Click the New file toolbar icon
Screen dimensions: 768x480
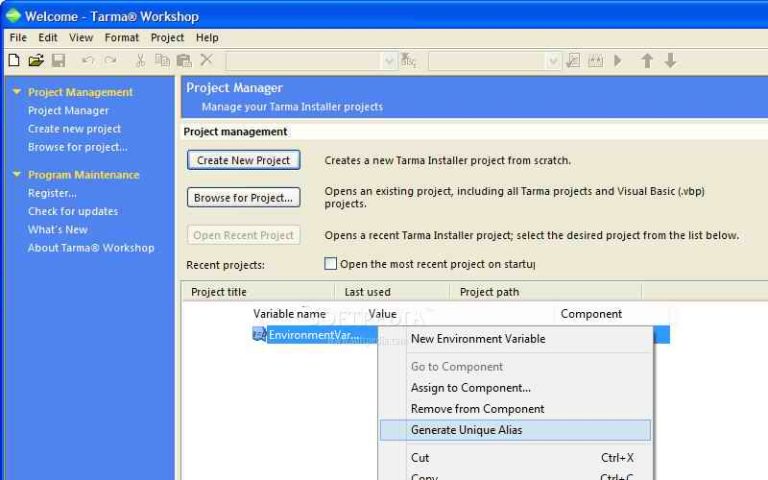(x=14, y=61)
